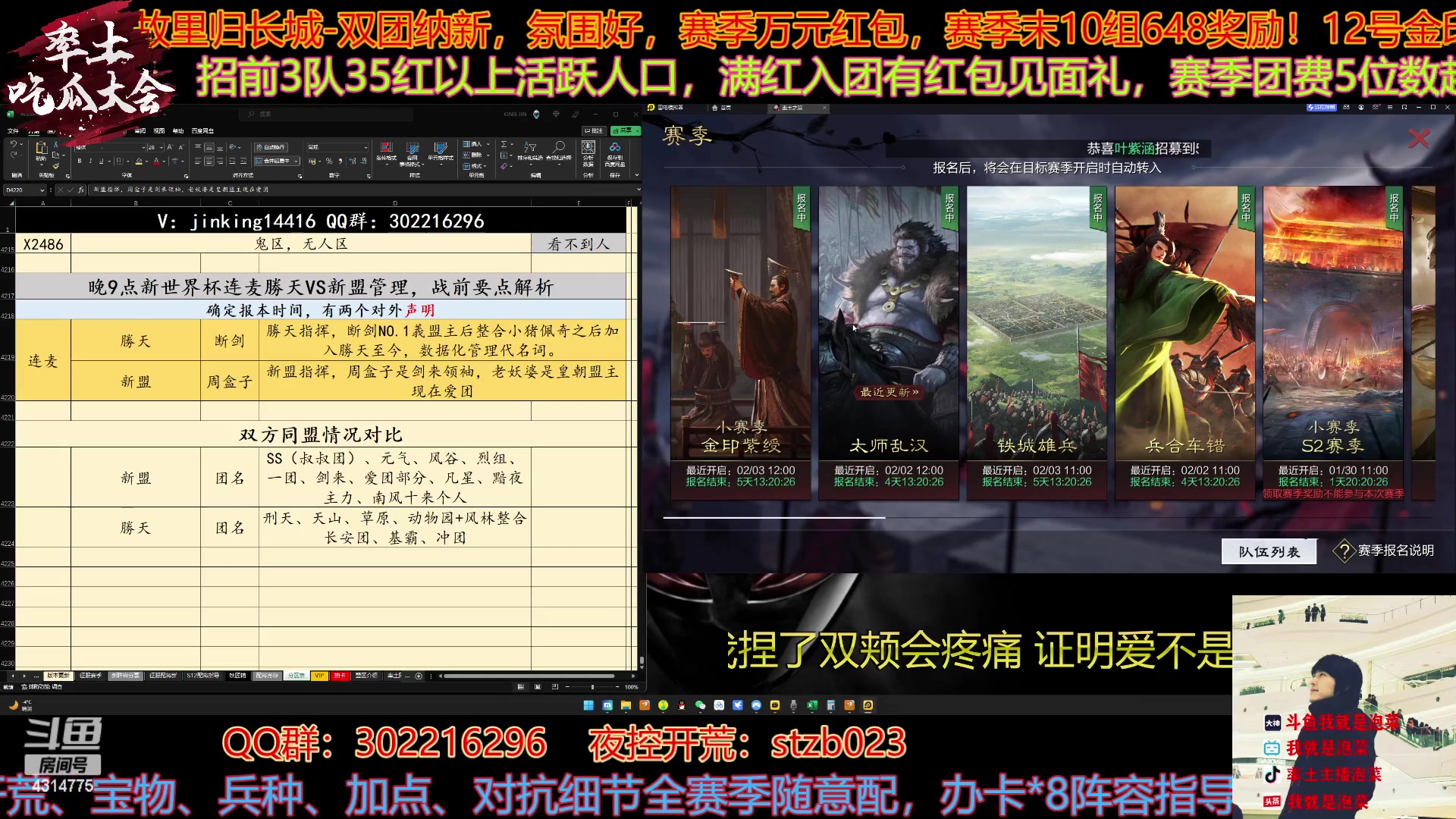The height and width of the screenshot is (819, 1456).
Task: Open Excel 视图 view tab
Action: pyautogui.click(x=159, y=131)
